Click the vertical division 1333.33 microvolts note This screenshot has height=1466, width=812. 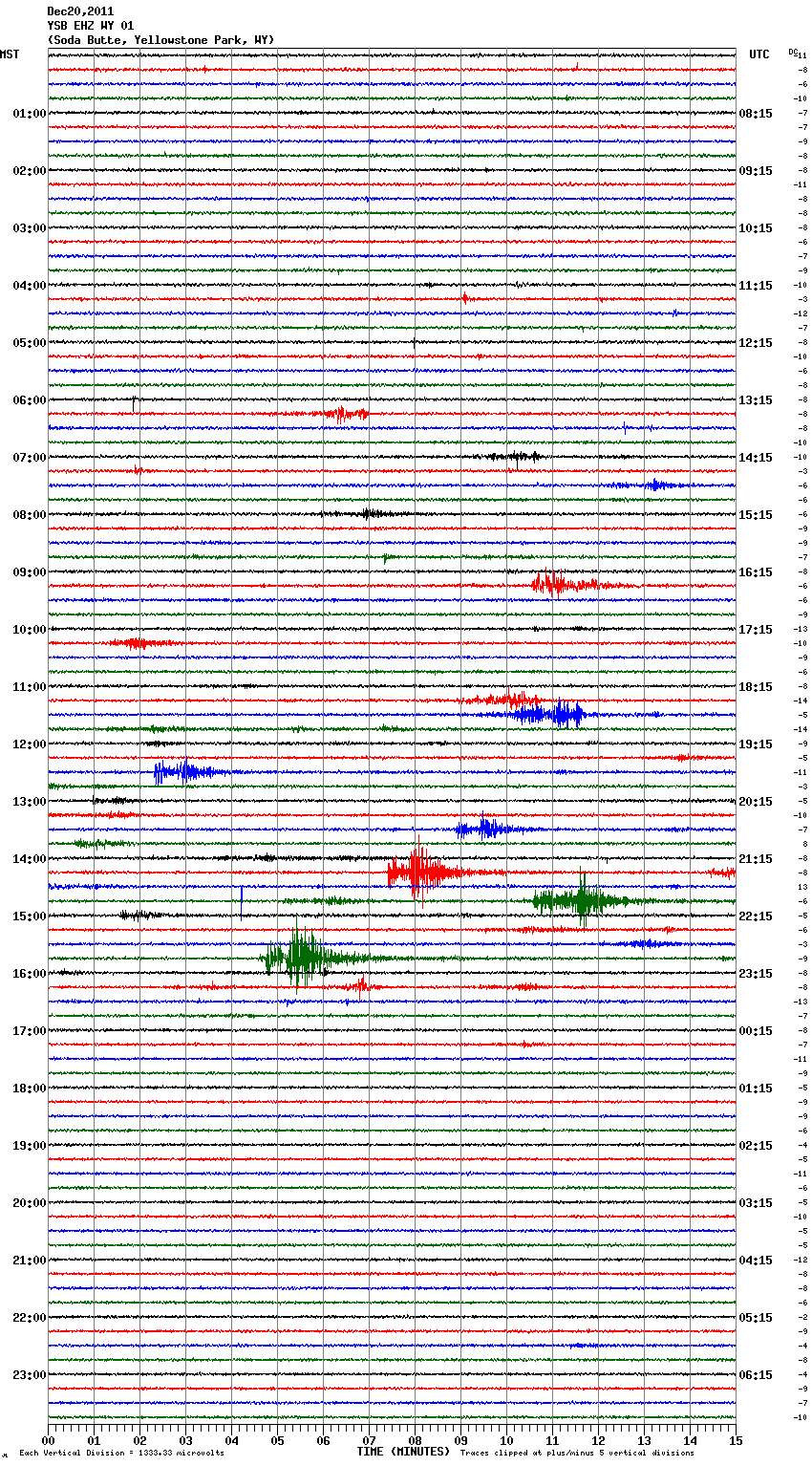[x=121, y=1453]
